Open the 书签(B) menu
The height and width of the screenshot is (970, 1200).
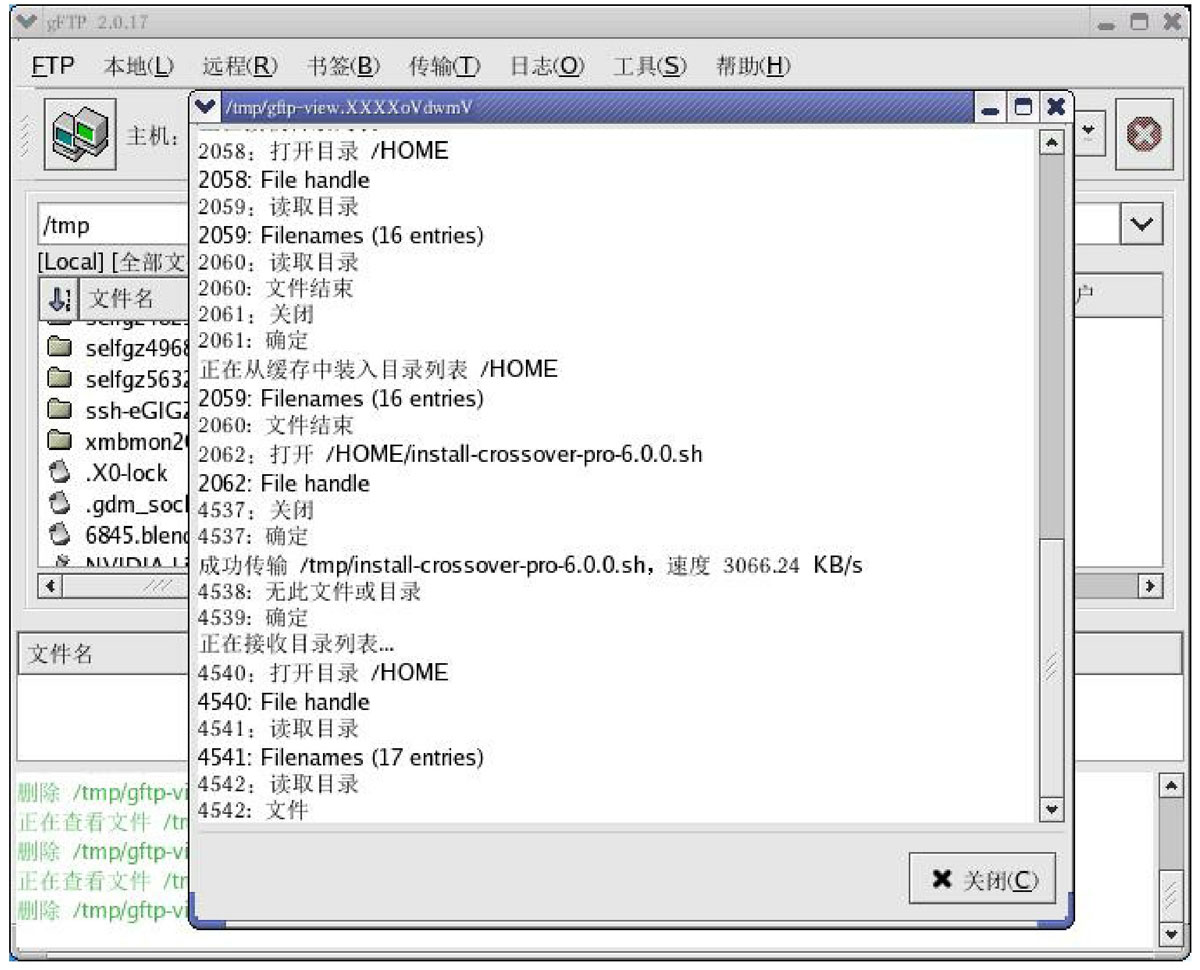coord(344,66)
